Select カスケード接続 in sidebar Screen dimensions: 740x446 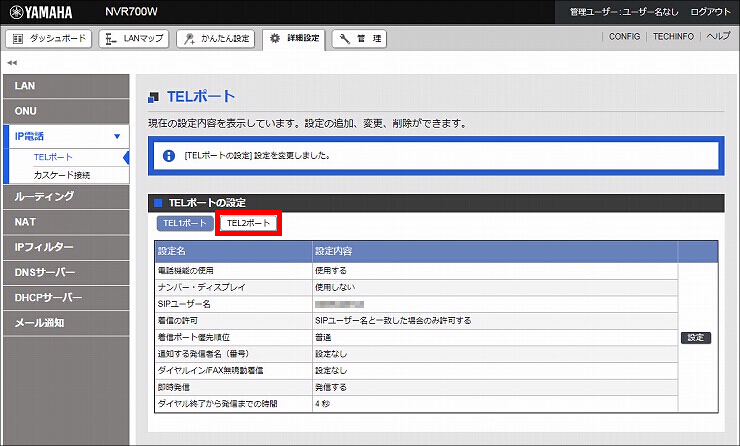62,175
